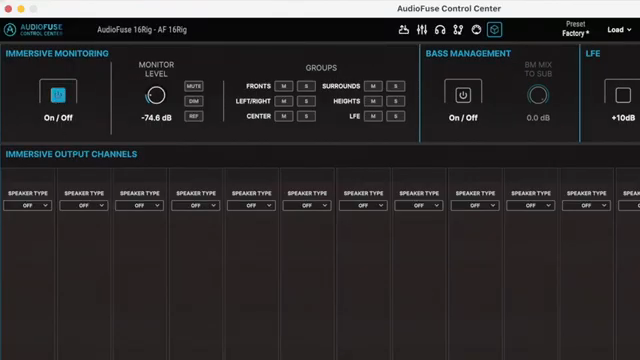Open eighth output channel Speaker Type dropdown
This screenshot has height=360, width=640.
[x=419, y=206]
